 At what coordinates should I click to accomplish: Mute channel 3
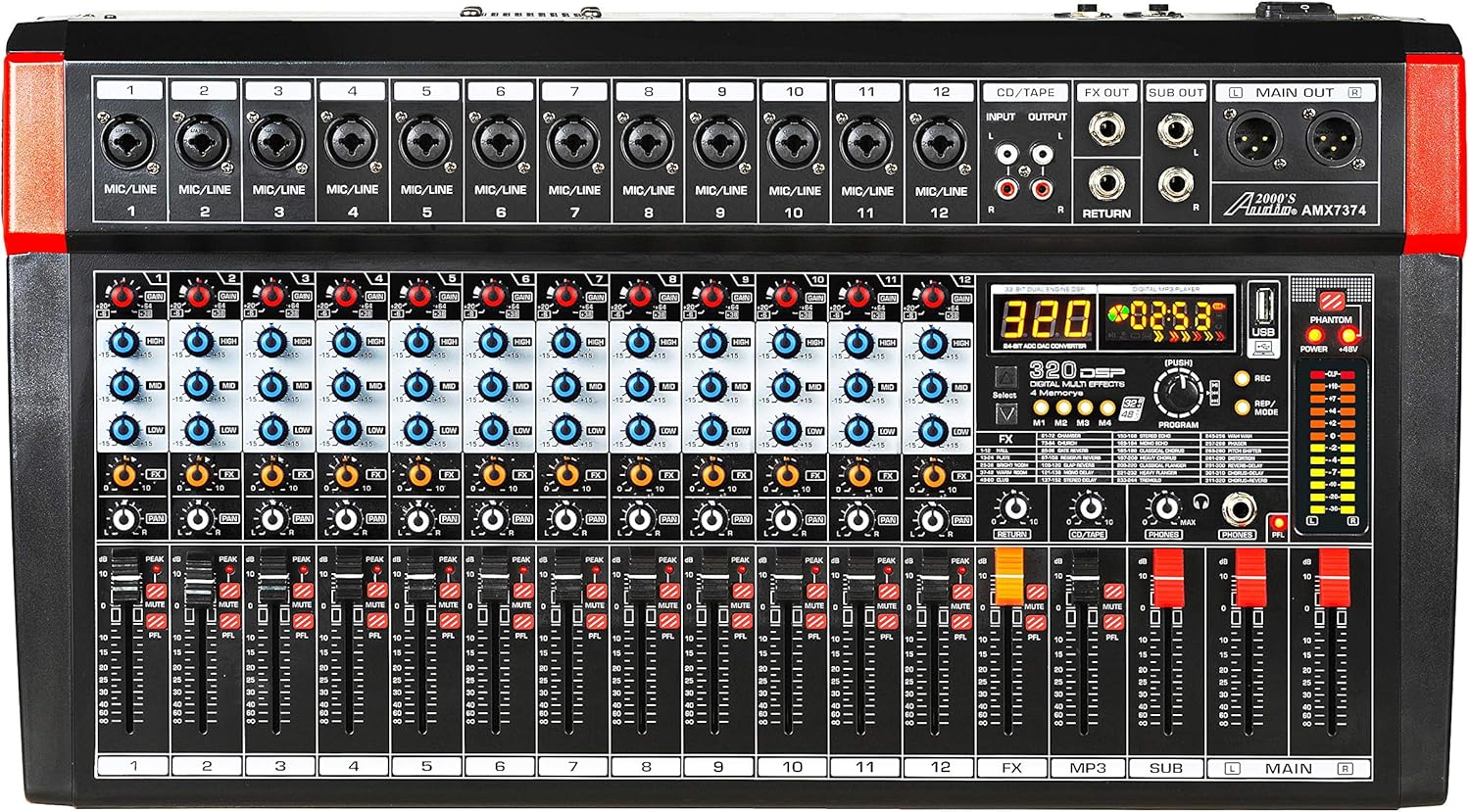click(x=304, y=592)
